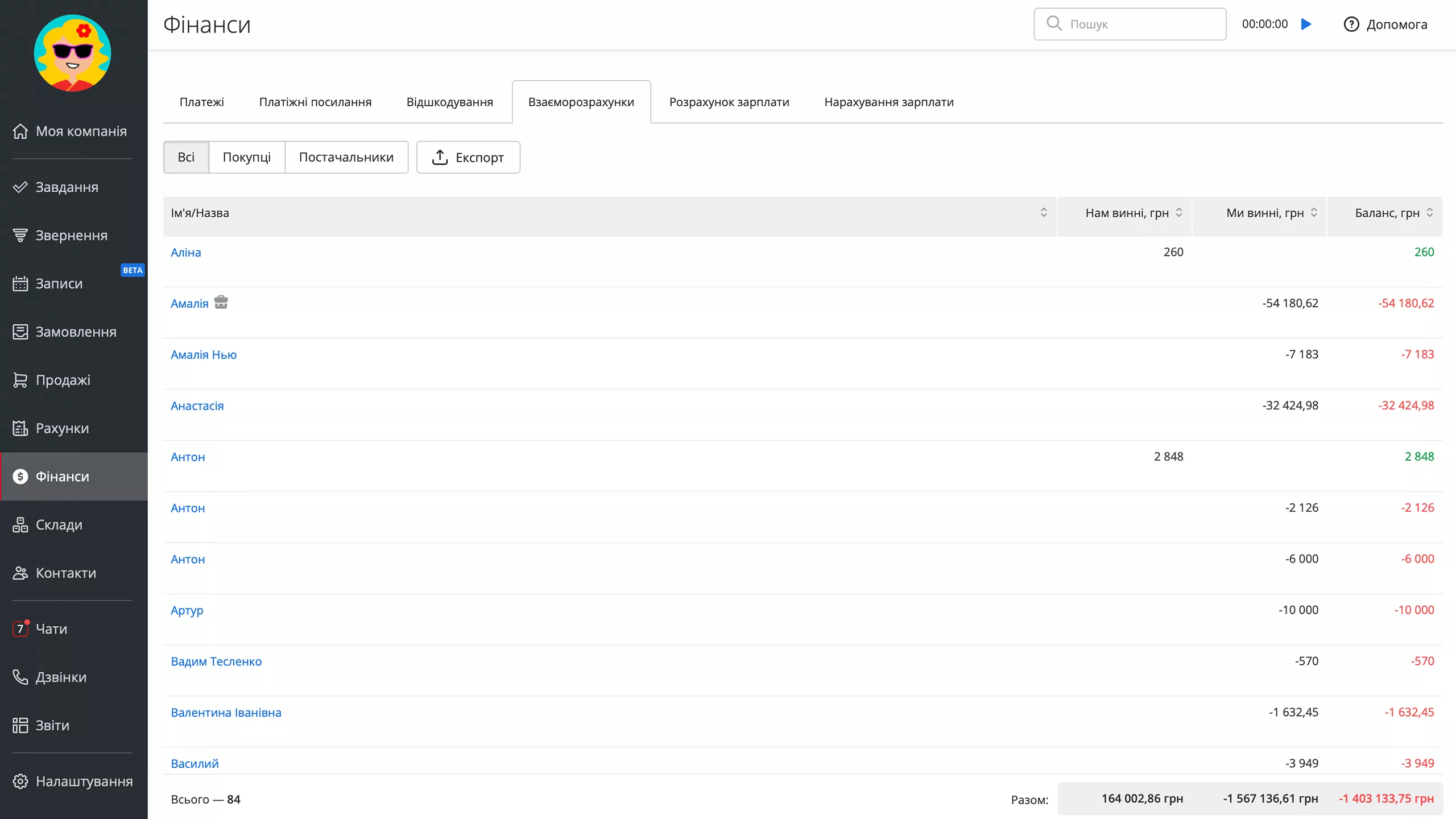Open the Склади warehouse icon
The height and width of the screenshot is (819, 1456).
(20, 524)
